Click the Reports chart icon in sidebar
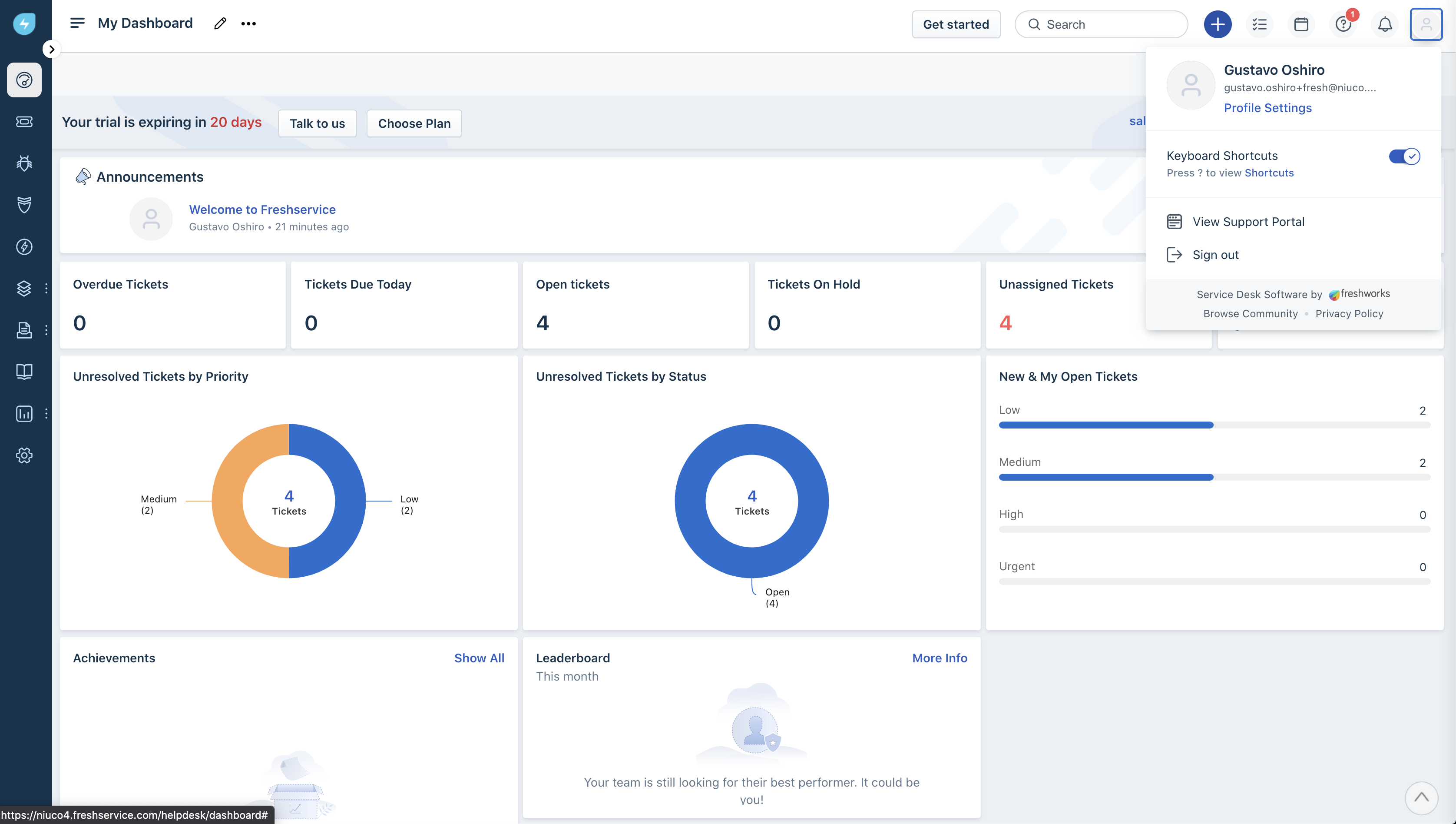Image resolution: width=1456 pixels, height=824 pixels. coord(24,414)
